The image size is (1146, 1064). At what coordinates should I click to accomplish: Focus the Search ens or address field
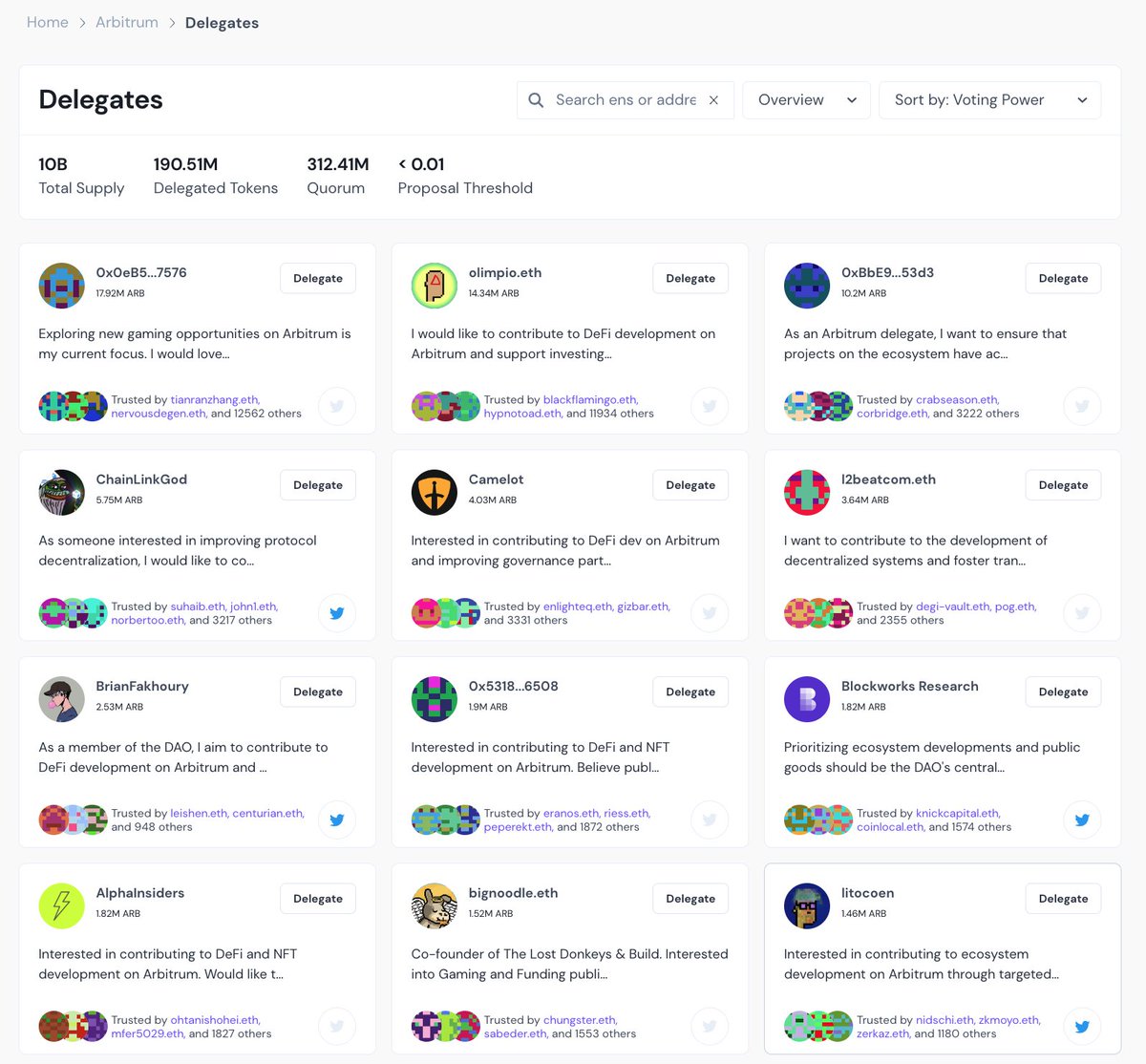click(626, 100)
